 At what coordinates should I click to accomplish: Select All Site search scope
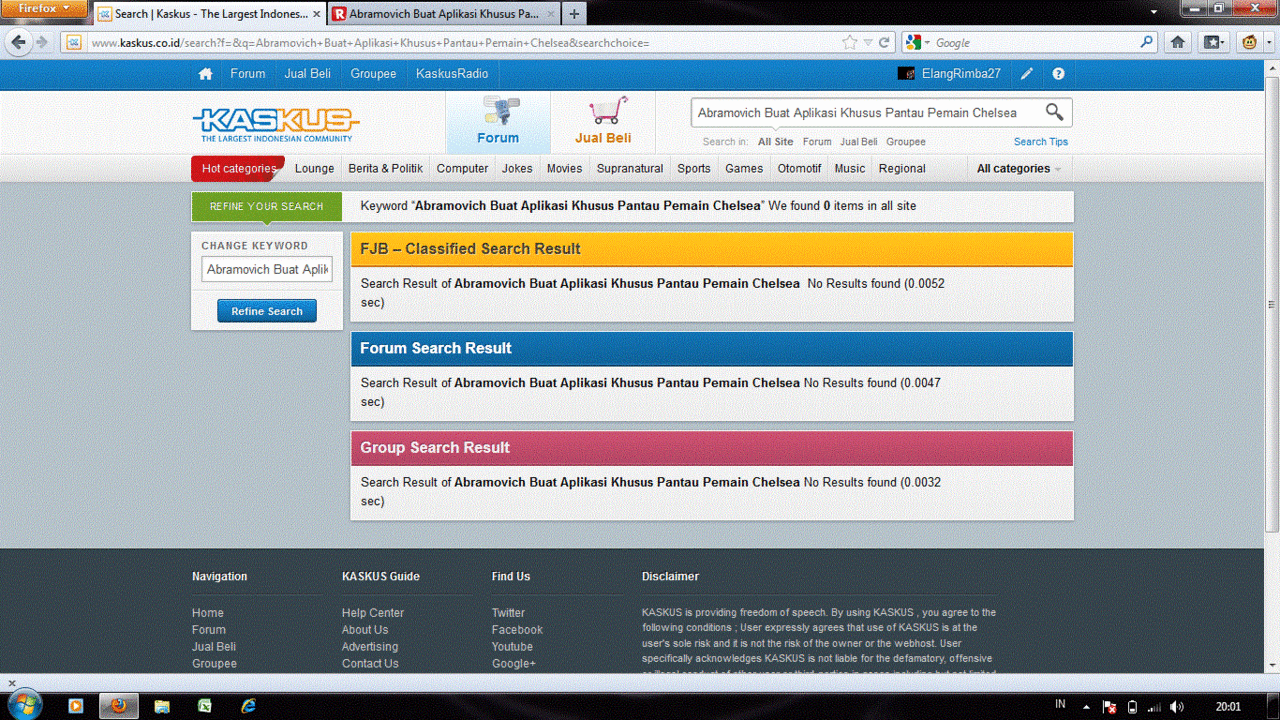tap(775, 142)
